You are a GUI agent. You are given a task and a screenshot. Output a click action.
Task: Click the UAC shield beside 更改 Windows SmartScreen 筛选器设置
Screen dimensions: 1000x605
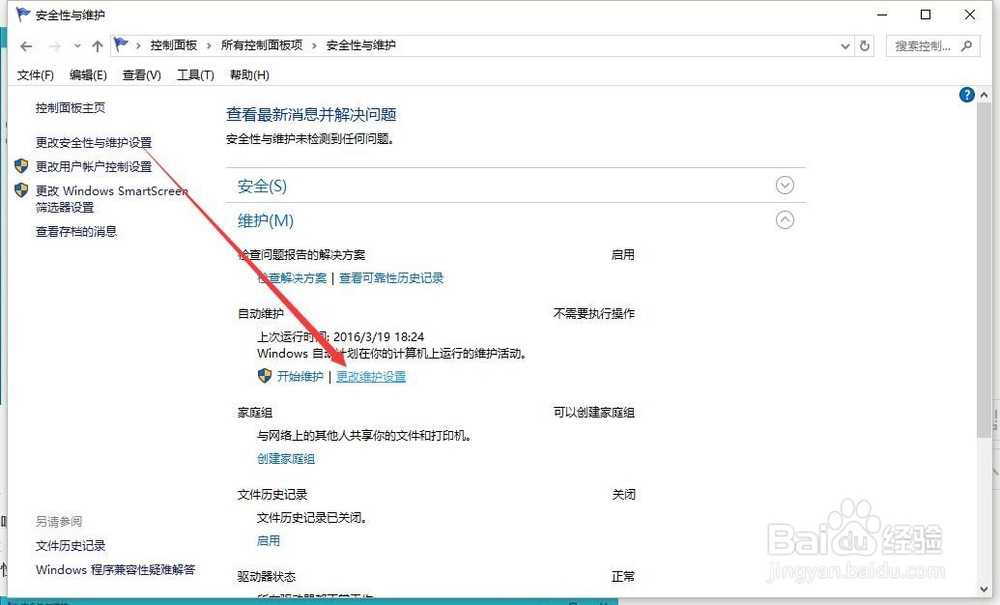point(23,190)
